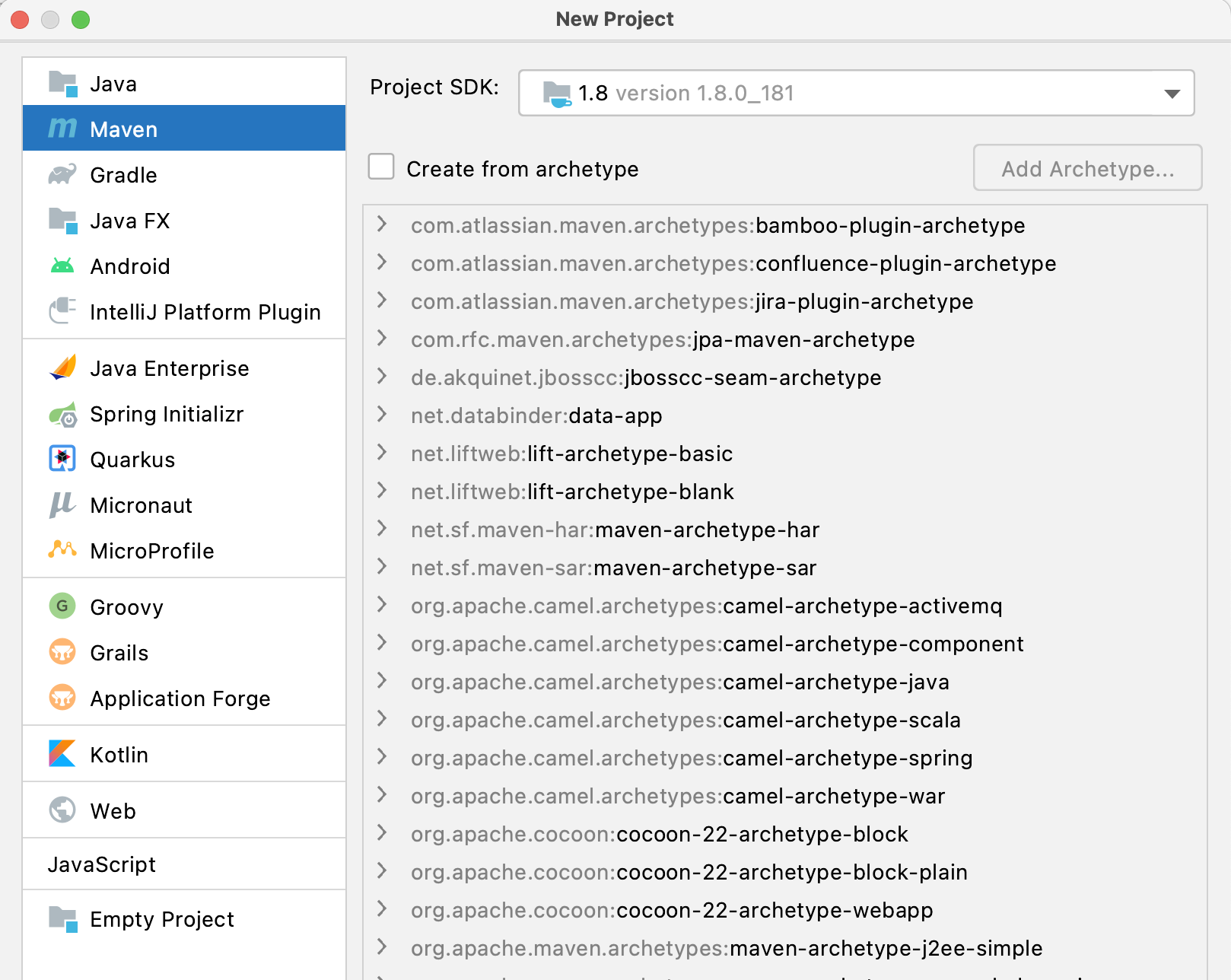Select the jpa-maven-archetype list item

point(662,339)
